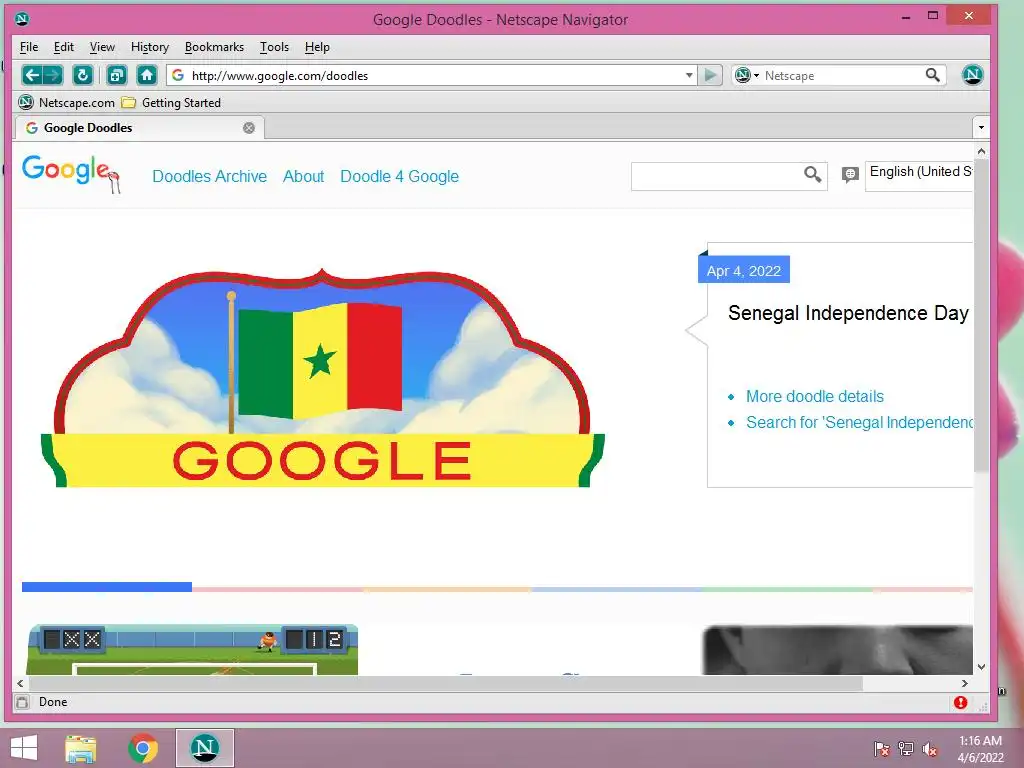Click More doodle details link

815,396
